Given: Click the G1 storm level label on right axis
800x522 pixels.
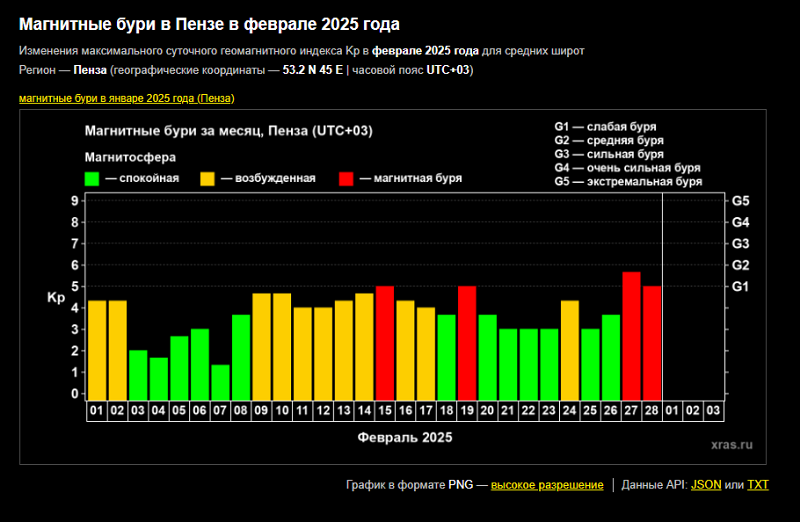Looking at the screenshot, I should [x=740, y=287].
